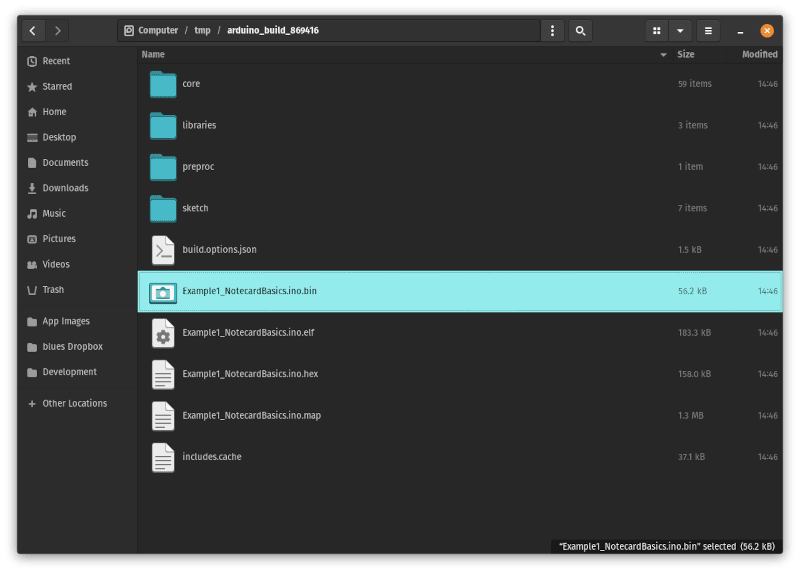Open Videos in the sidebar

[77, 264]
